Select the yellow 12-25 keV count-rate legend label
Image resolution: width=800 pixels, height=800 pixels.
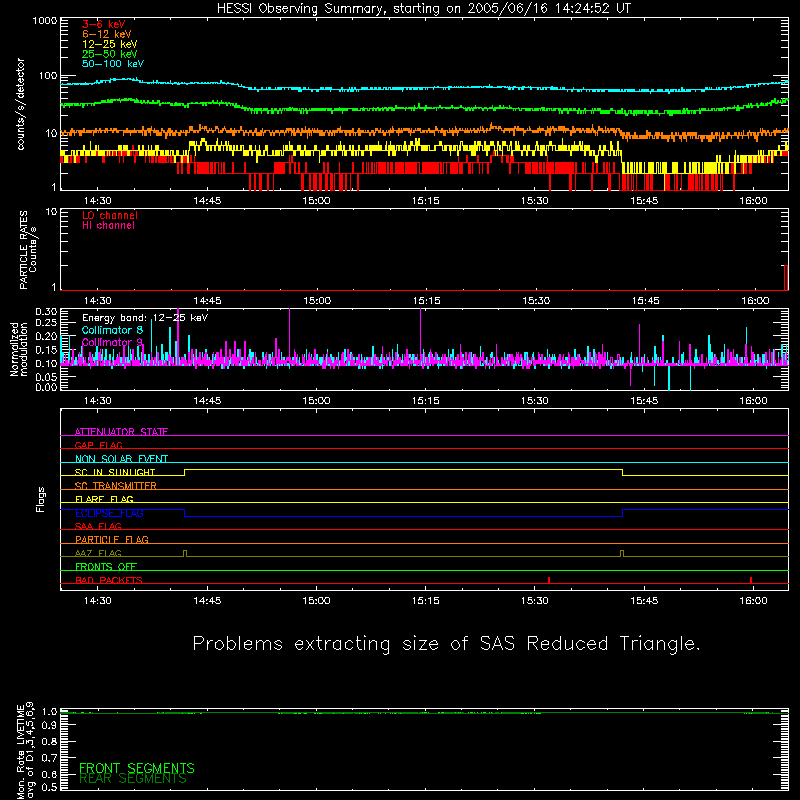click(110, 44)
